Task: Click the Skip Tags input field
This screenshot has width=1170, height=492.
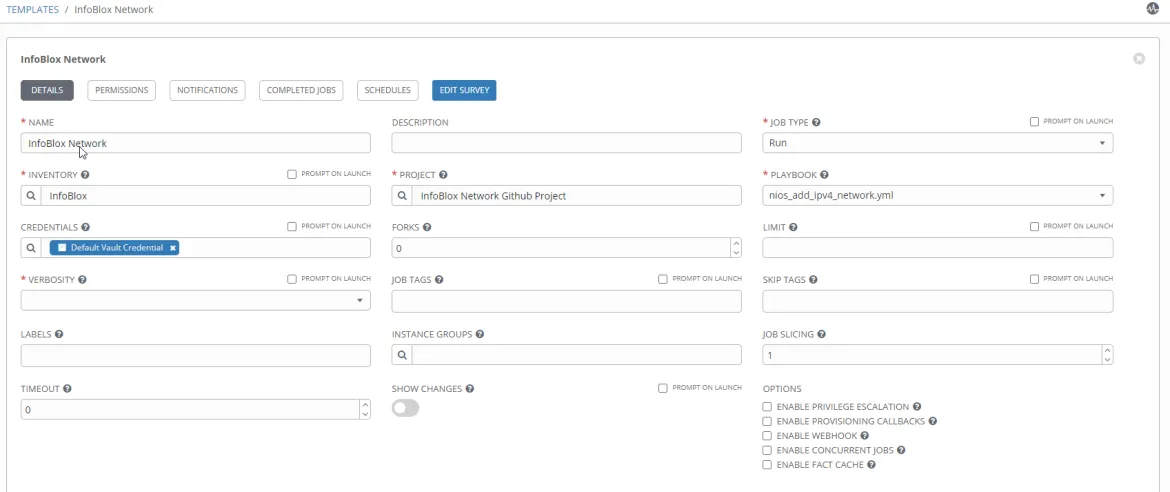Action: click(937, 301)
